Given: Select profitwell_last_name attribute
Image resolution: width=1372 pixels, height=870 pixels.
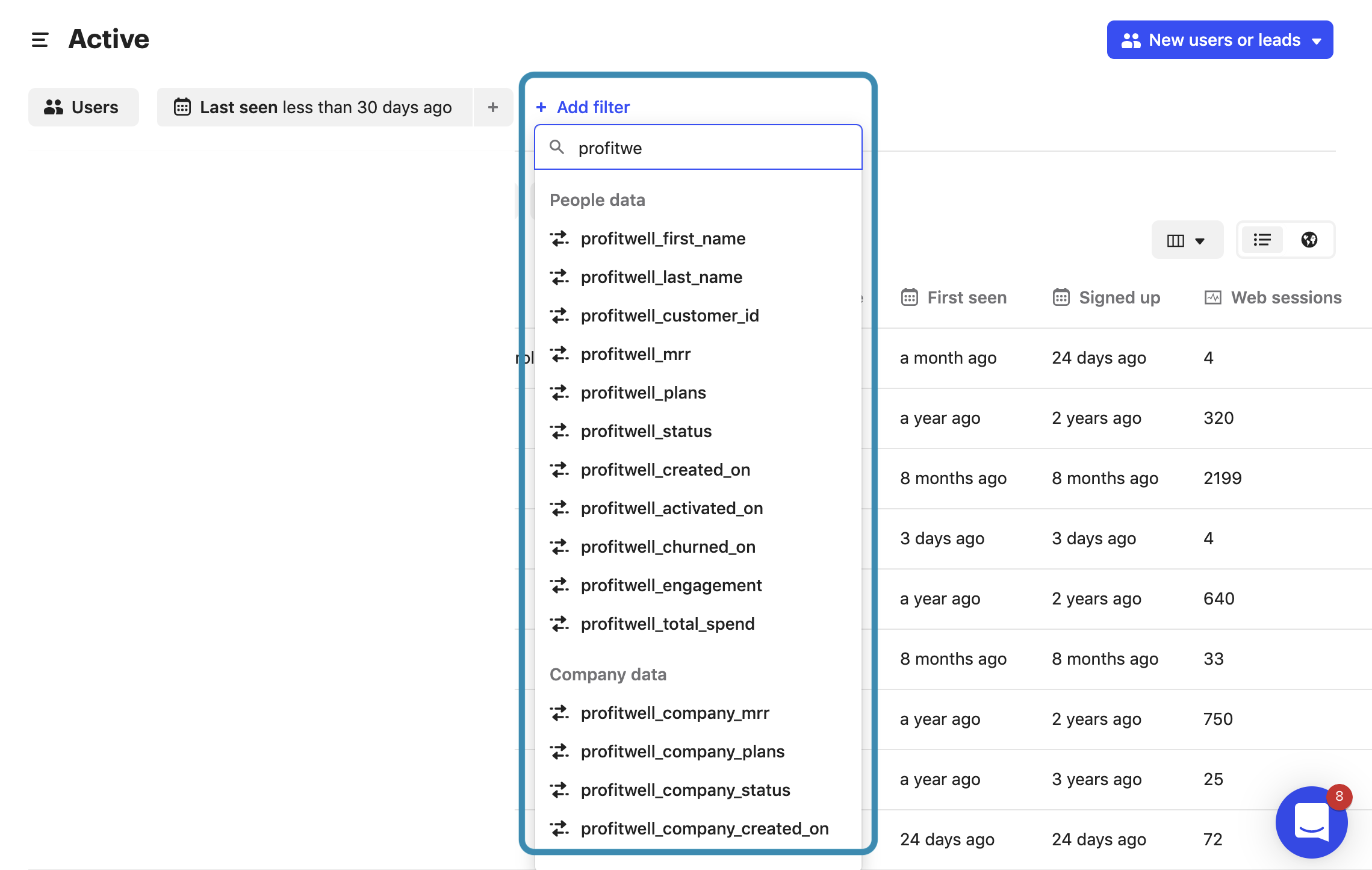Looking at the screenshot, I should point(698,277).
